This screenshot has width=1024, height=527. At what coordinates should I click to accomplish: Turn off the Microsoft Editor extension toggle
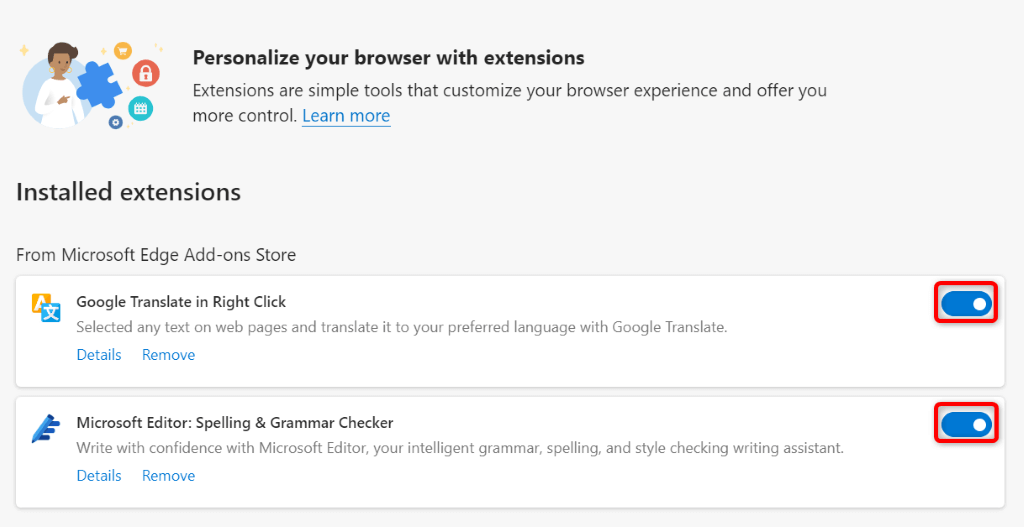(966, 425)
